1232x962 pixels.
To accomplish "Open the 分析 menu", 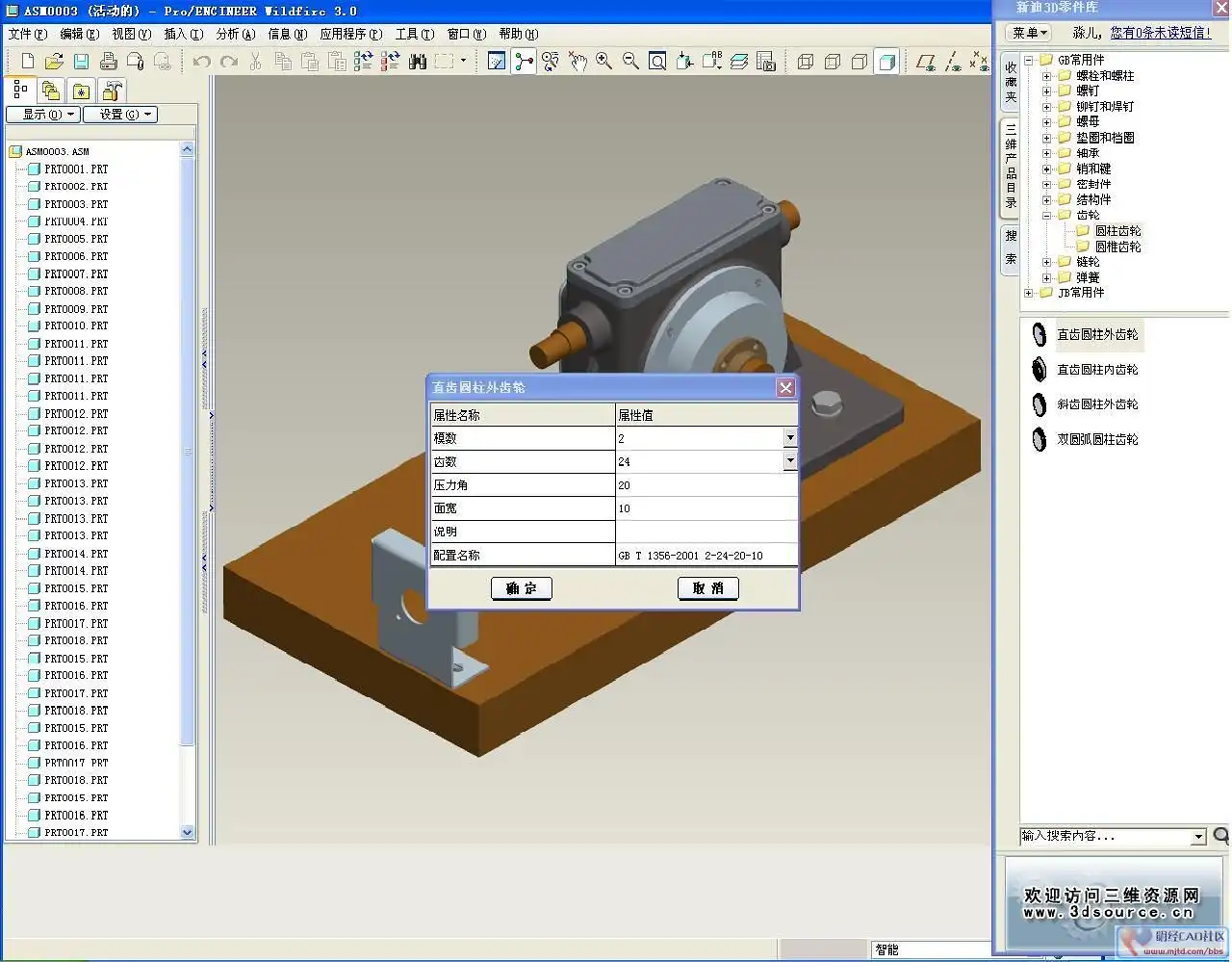I will point(235,34).
